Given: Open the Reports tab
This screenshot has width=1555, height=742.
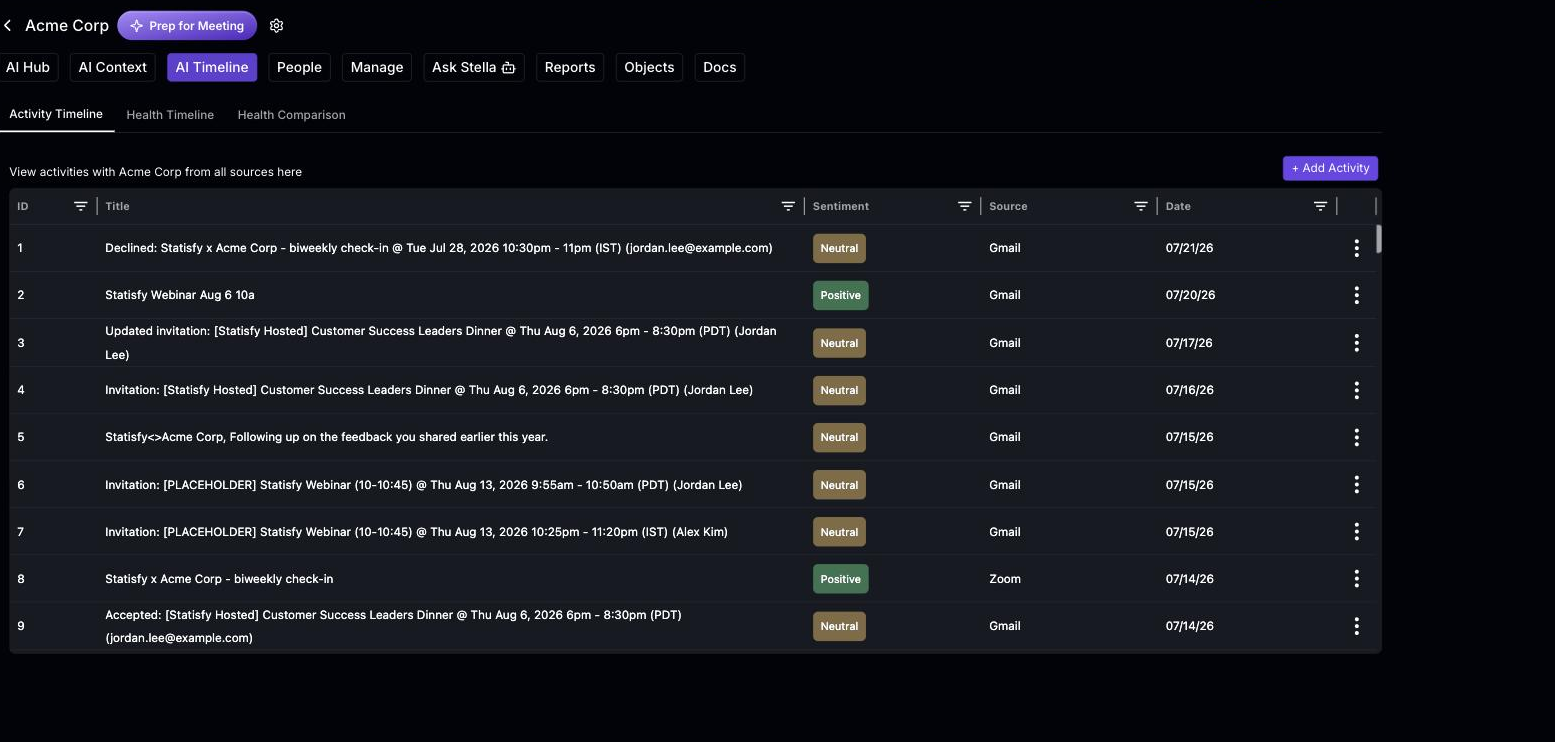Looking at the screenshot, I should coord(570,67).
